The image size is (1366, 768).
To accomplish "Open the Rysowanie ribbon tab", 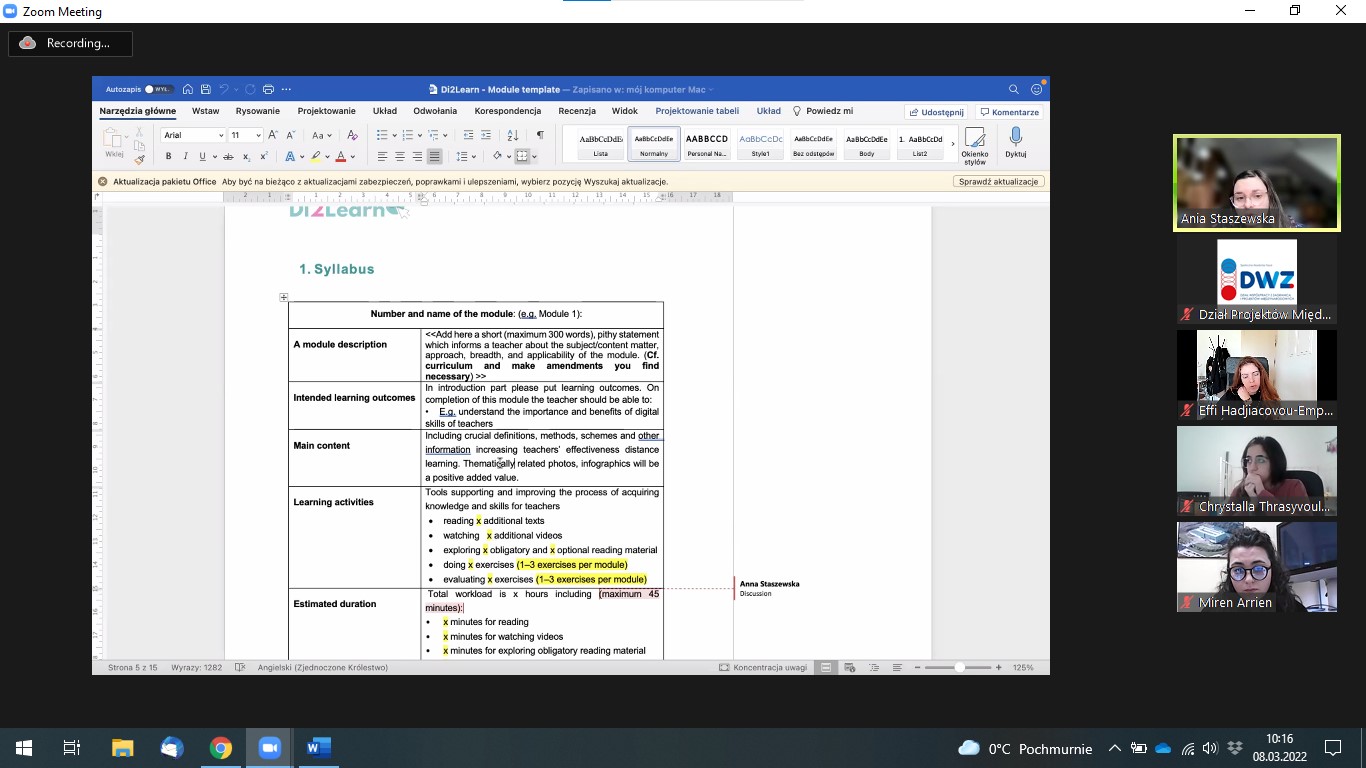I will point(258,111).
